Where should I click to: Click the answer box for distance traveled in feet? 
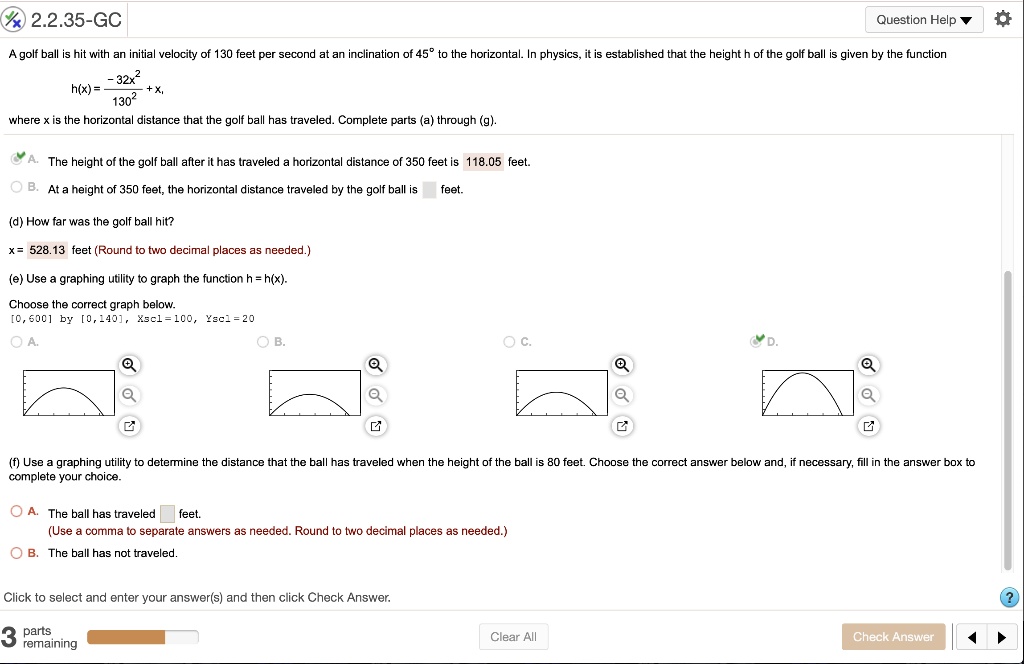pos(167,514)
